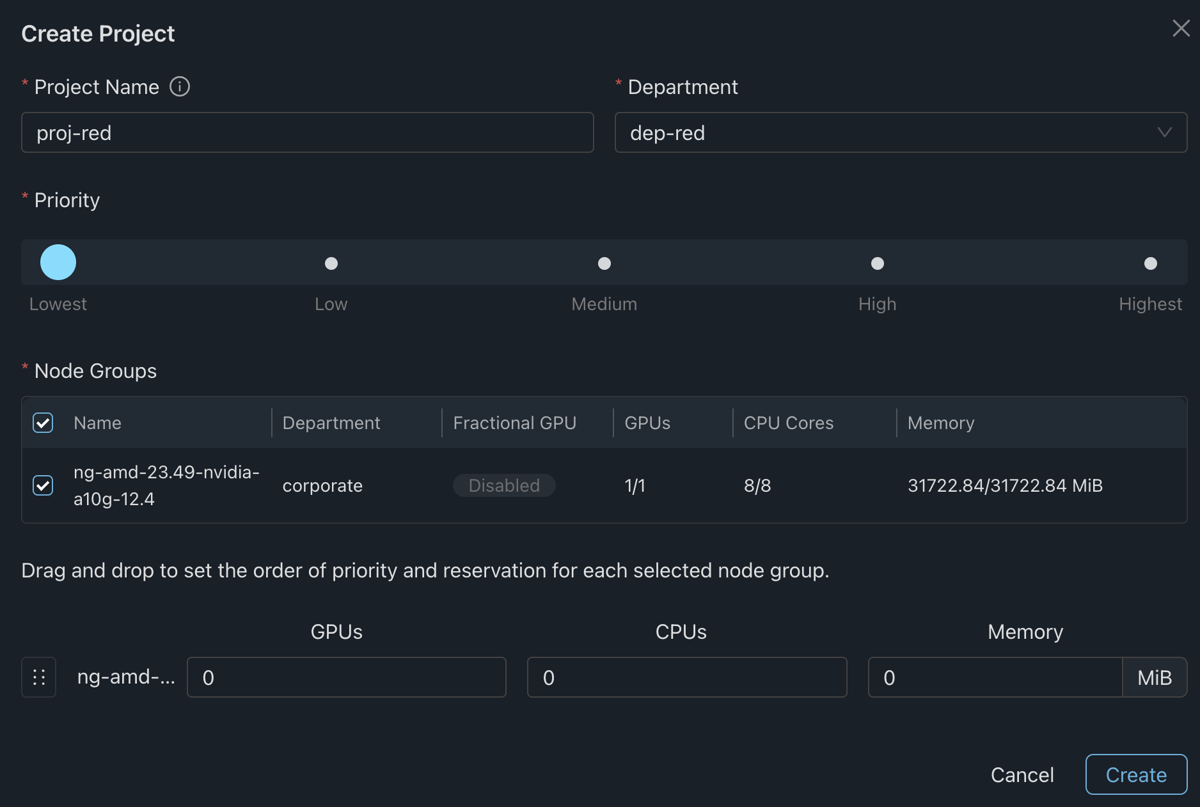Set priority slider to Medium

[x=604, y=263]
